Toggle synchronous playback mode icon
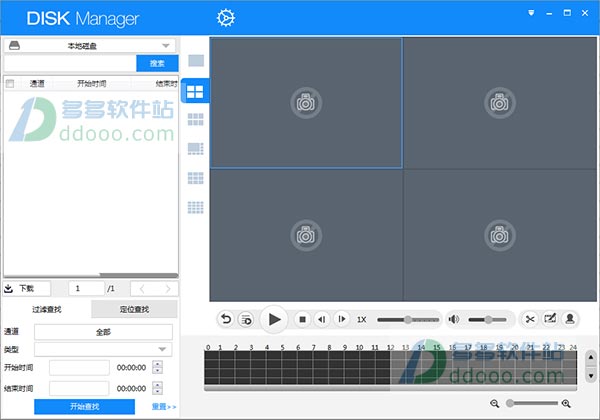The width and height of the screenshot is (600, 420). 246,319
